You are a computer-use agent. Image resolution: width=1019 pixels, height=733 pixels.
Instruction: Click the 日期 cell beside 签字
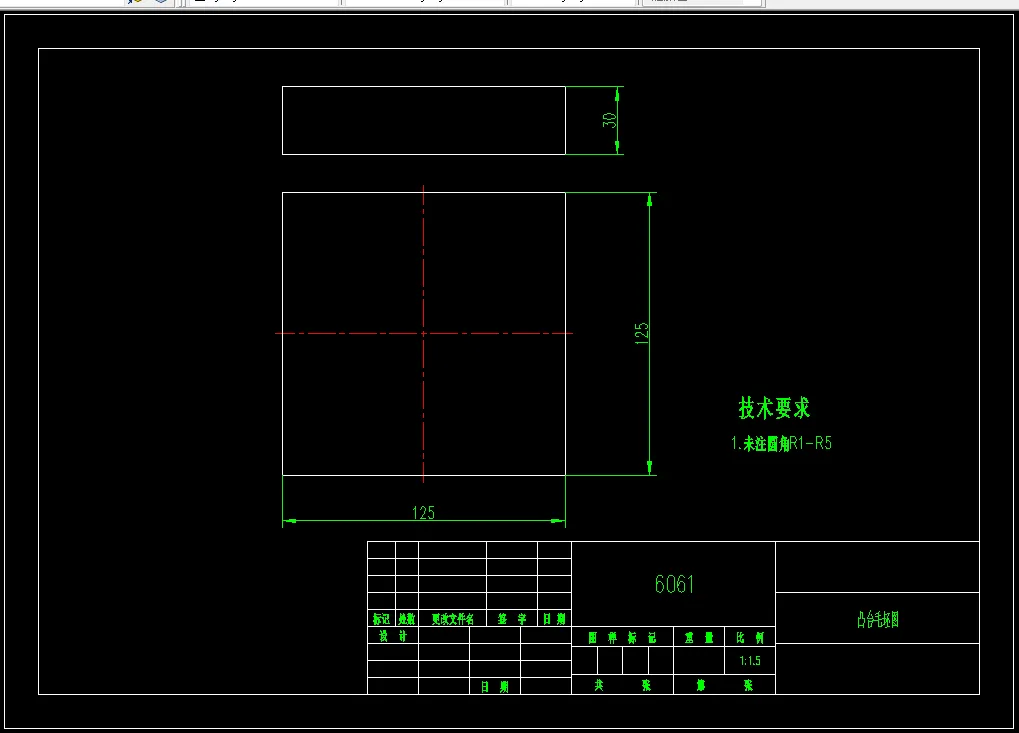click(x=554, y=619)
